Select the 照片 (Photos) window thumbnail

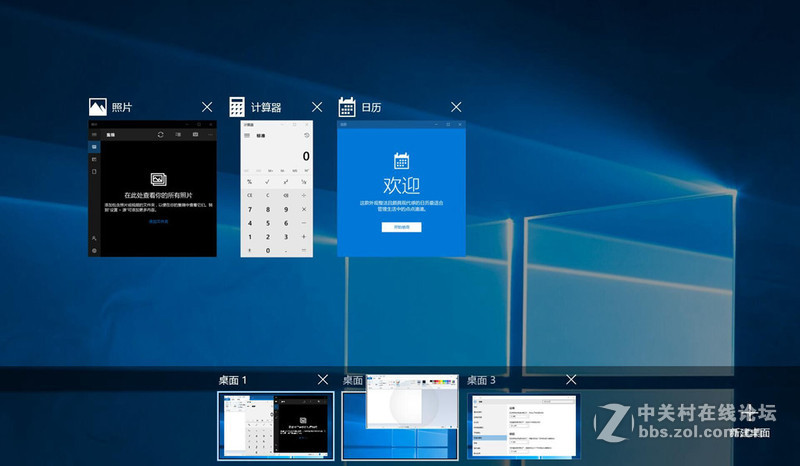[152, 188]
